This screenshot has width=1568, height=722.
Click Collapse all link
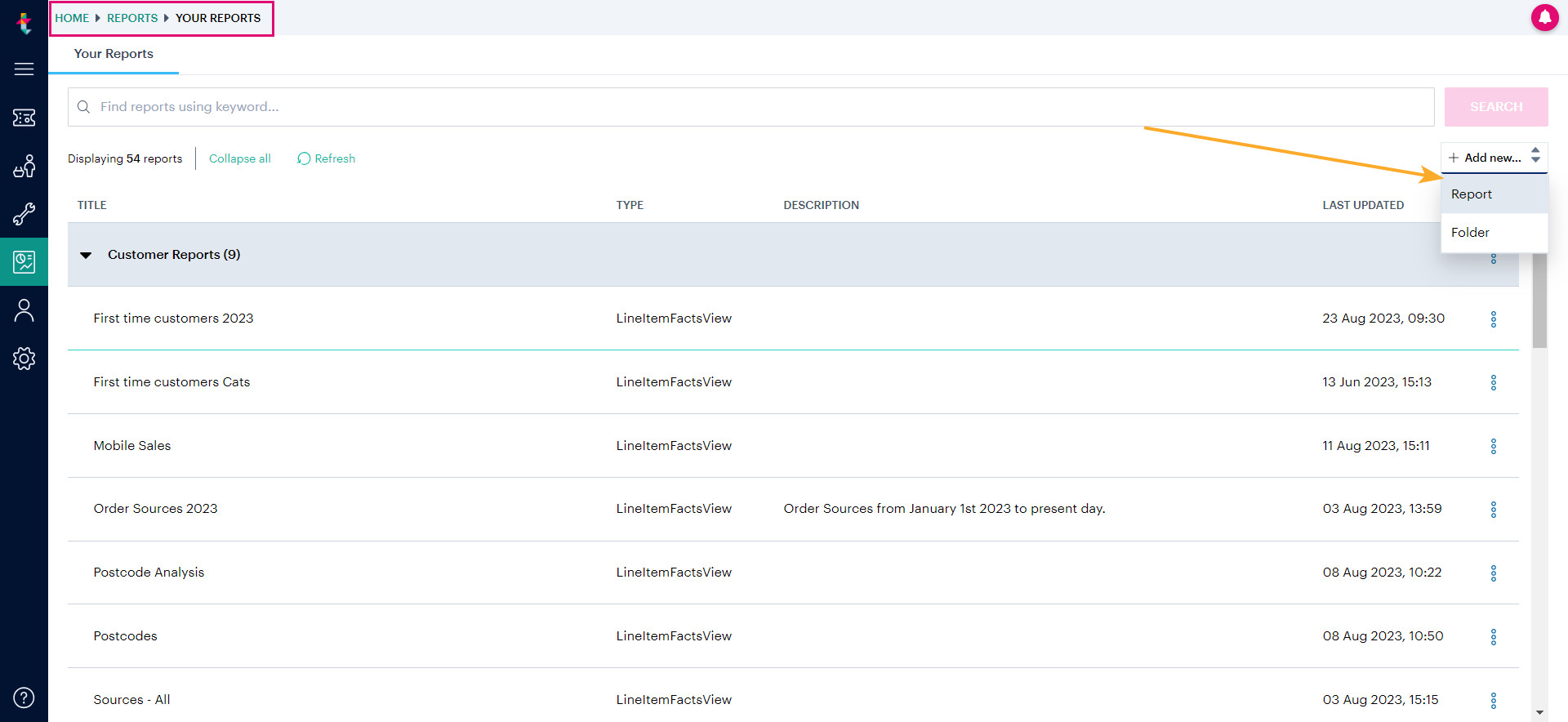coord(240,158)
